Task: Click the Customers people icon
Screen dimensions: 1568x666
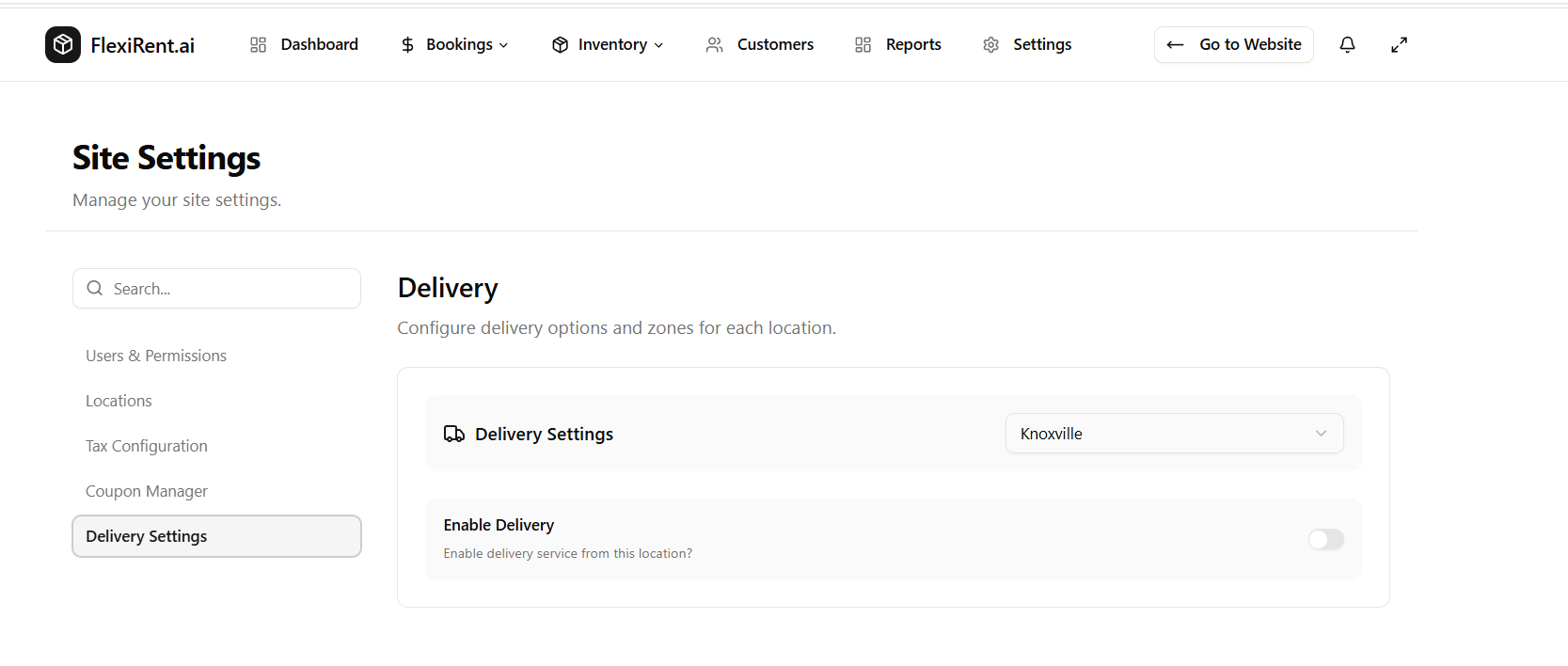Action: pos(715,45)
